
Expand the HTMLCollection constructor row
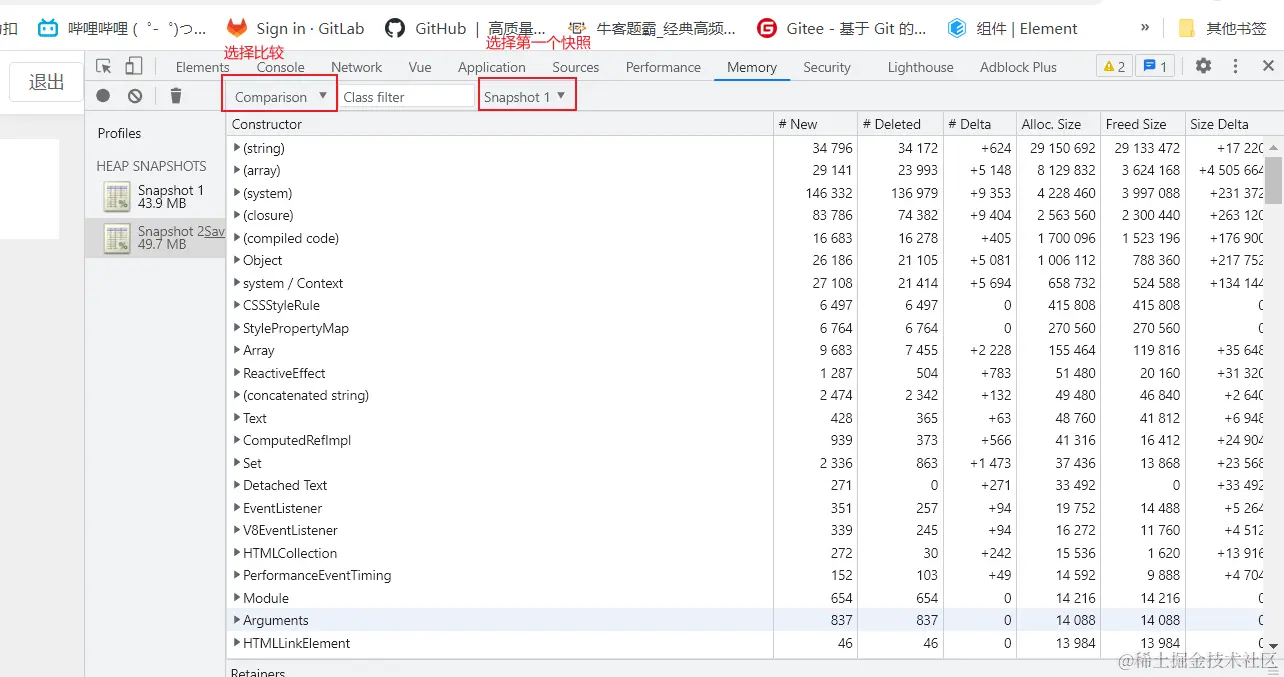point(237,553)
